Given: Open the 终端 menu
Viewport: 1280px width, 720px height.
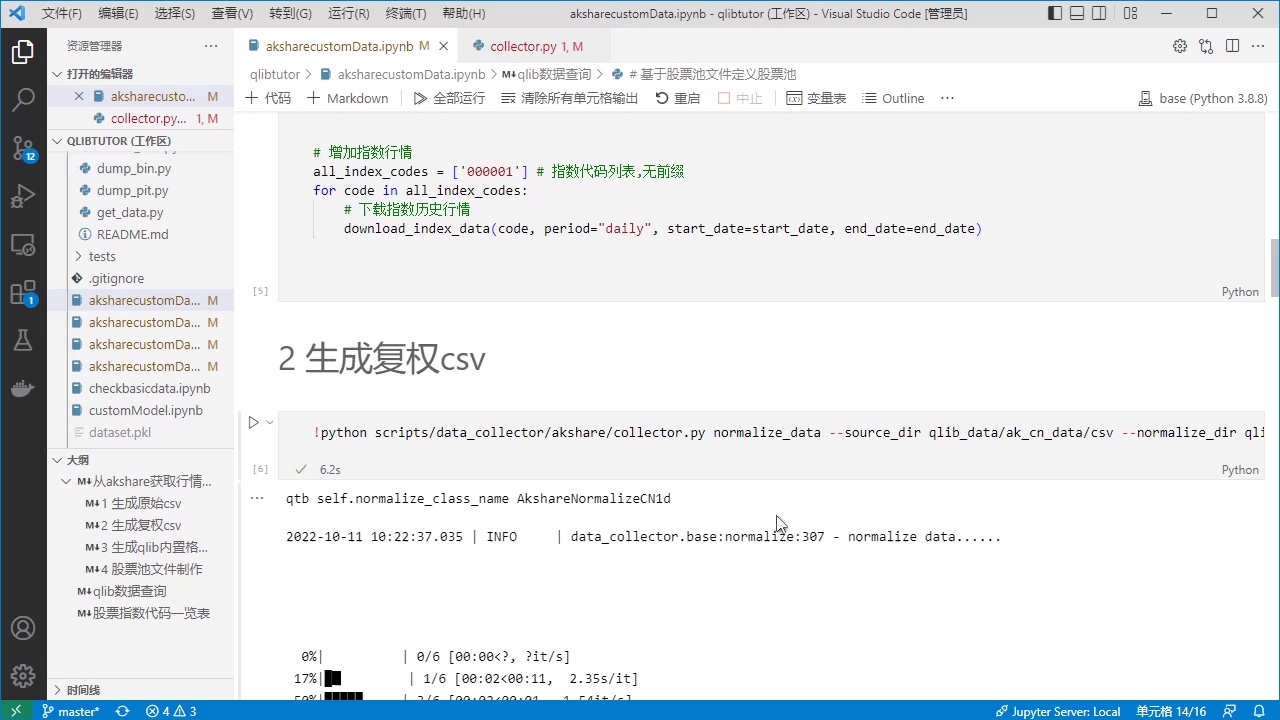Looking at the screenshot, I should point(406,13).
